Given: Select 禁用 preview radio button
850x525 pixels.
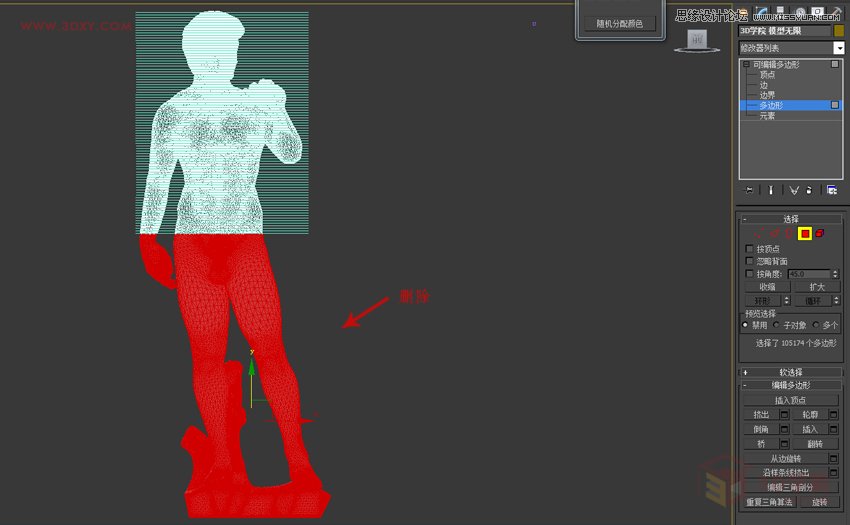Looking at the screenshot, I should (x=745, y=325).
